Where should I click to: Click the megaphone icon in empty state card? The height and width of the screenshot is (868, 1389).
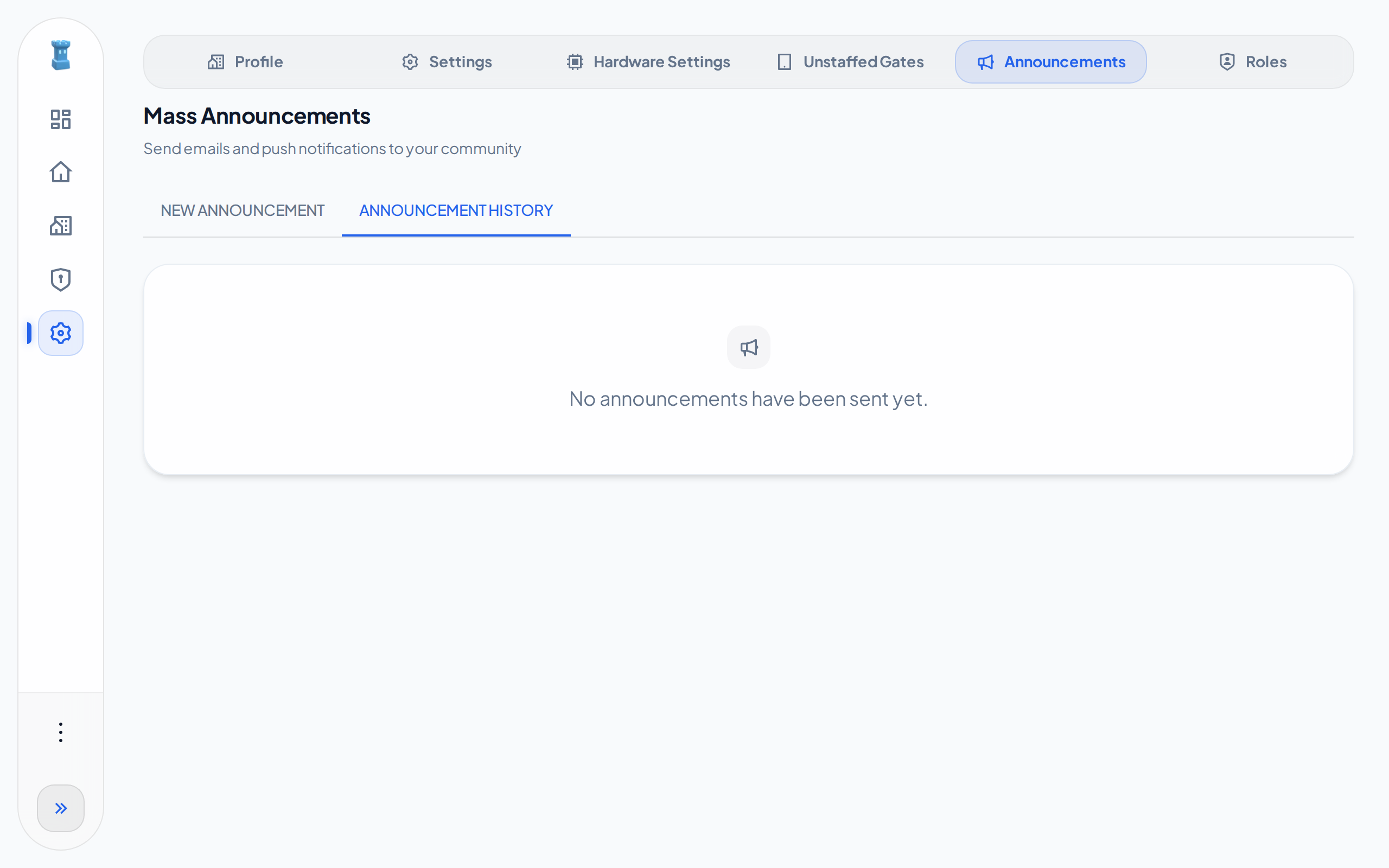click(748, 347)
